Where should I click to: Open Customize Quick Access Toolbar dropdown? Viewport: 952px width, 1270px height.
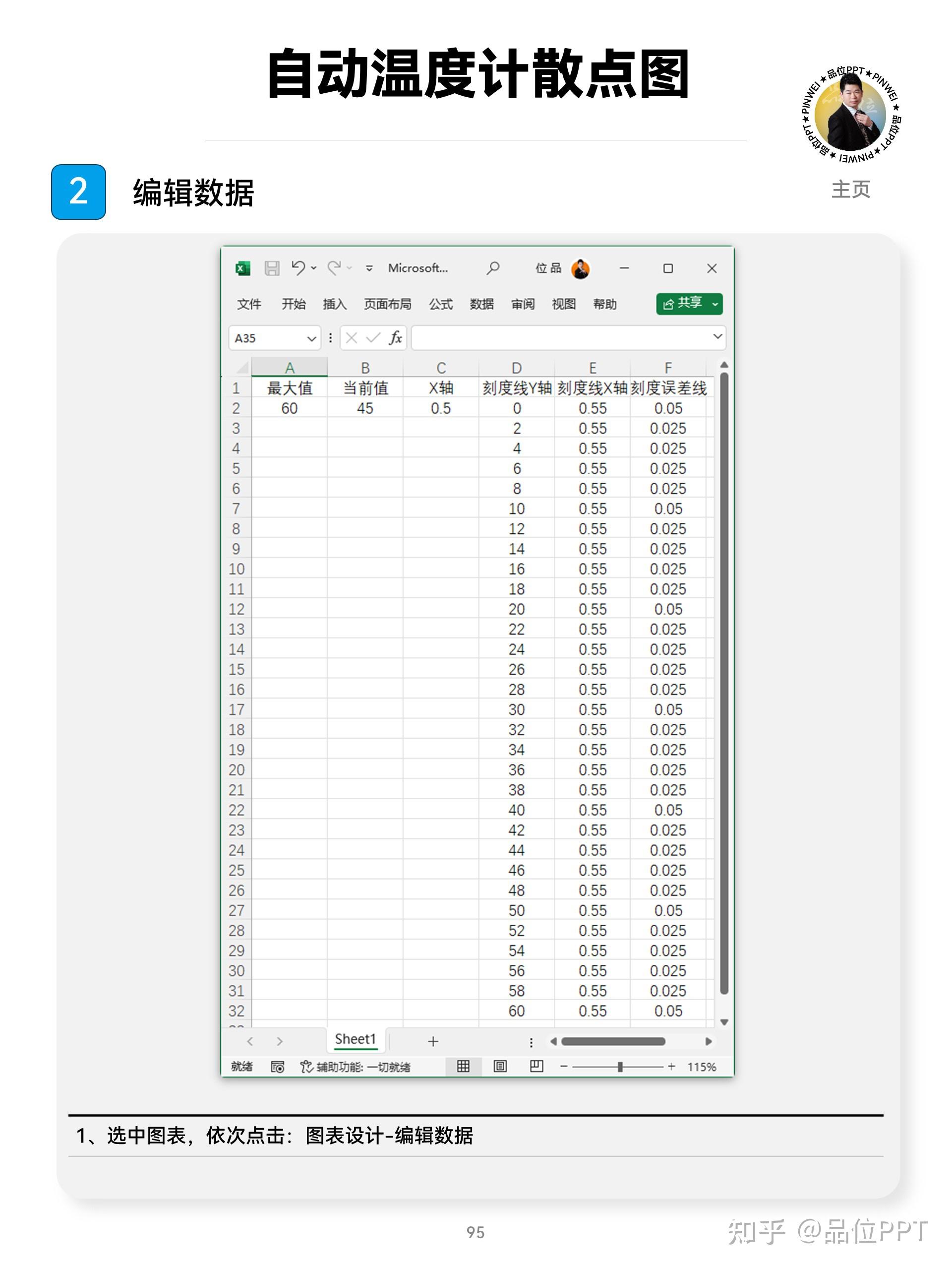point(369,268)
